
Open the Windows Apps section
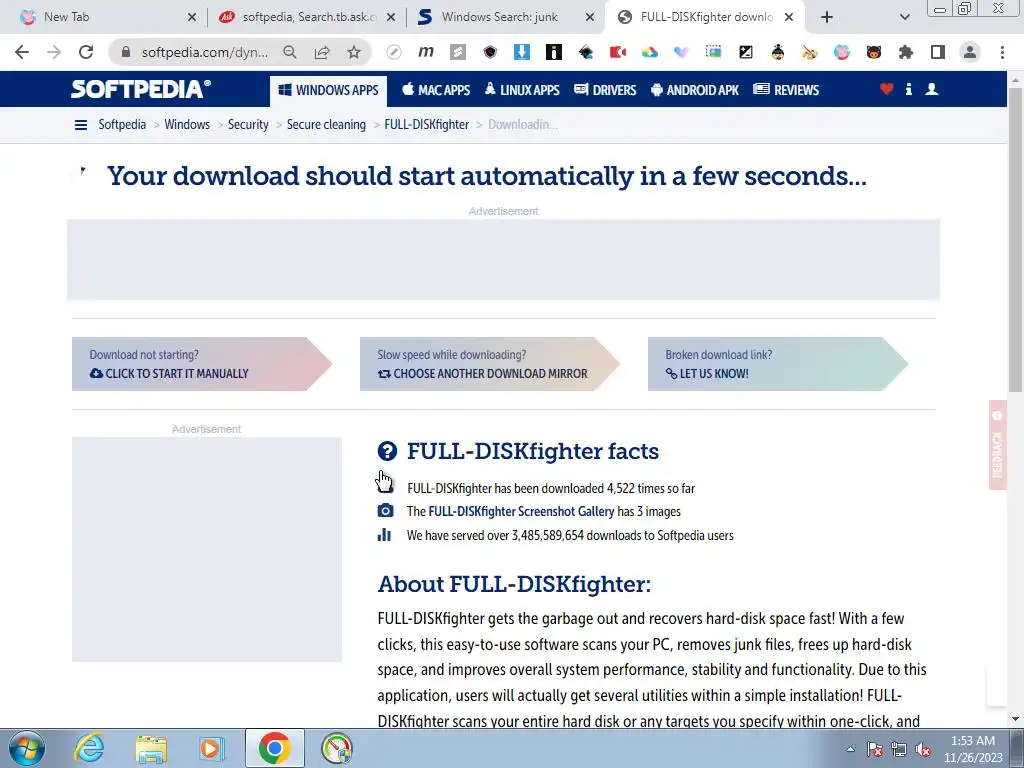pyautogui.click(x=328, y=90)
